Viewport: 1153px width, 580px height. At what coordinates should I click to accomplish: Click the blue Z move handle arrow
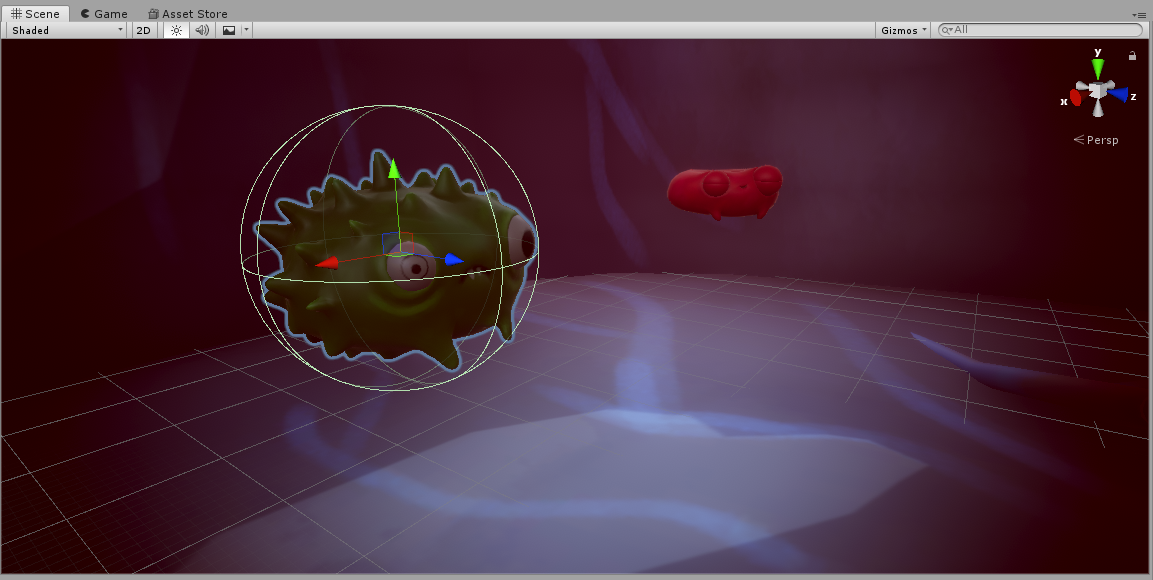pos(454,259)
